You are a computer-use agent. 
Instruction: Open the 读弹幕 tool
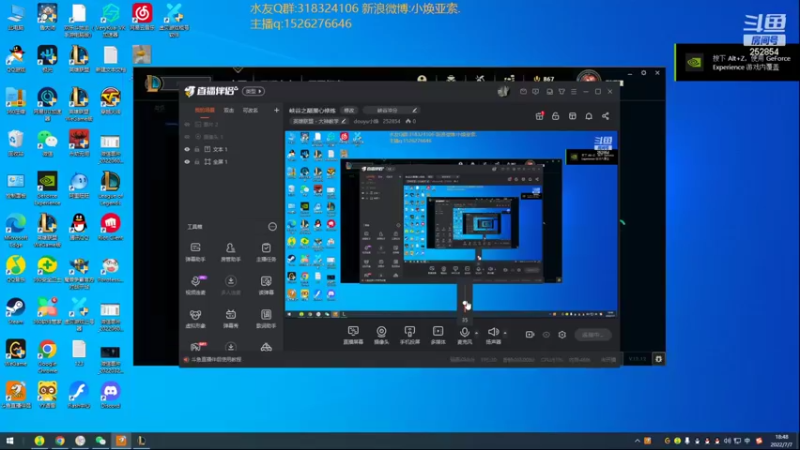[266, 285]
